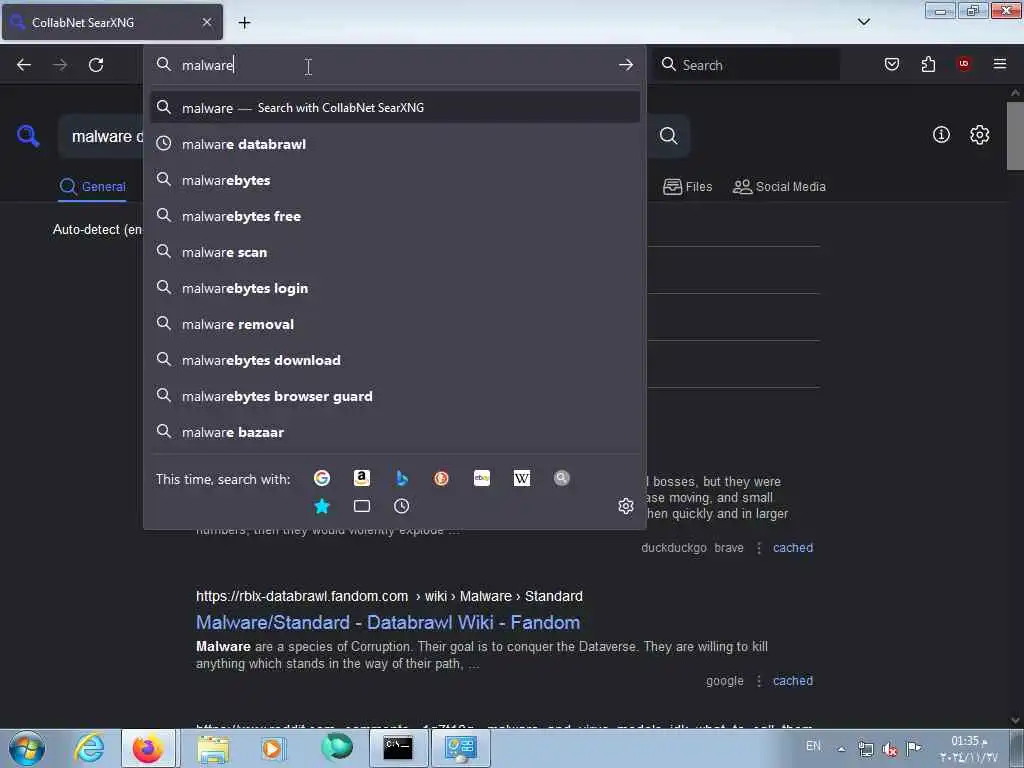Open the Extensions puzzle icon
The height and width of the screenshot is (768, 1024).
[x=928, y=64]
